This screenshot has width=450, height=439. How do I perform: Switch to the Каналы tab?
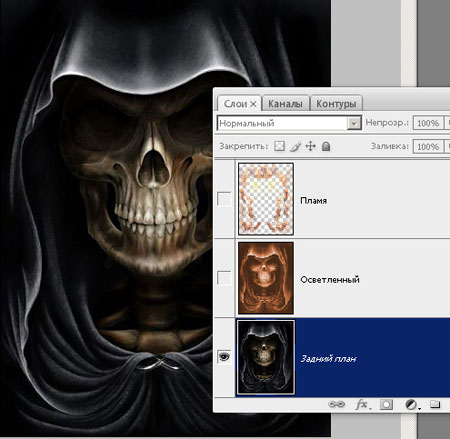pyautogui.click(x=285, y=104)
